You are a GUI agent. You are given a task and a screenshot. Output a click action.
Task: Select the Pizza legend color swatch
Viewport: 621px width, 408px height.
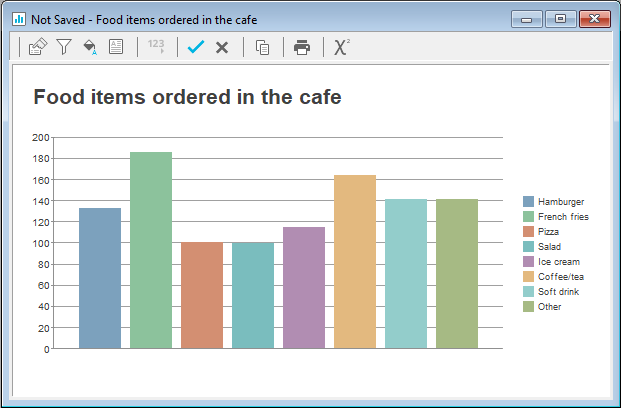pyautogui.click(x=528, y=232)
